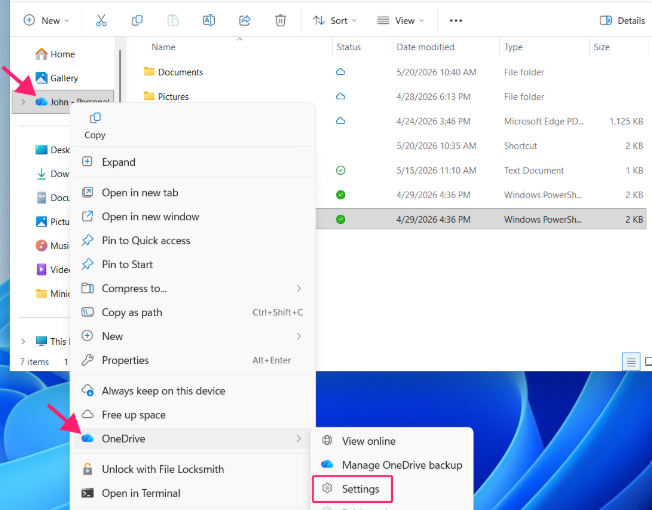This screenshot has height=510, width=652.
Task: Choose Open in Terminal
Action: (193, 493)
